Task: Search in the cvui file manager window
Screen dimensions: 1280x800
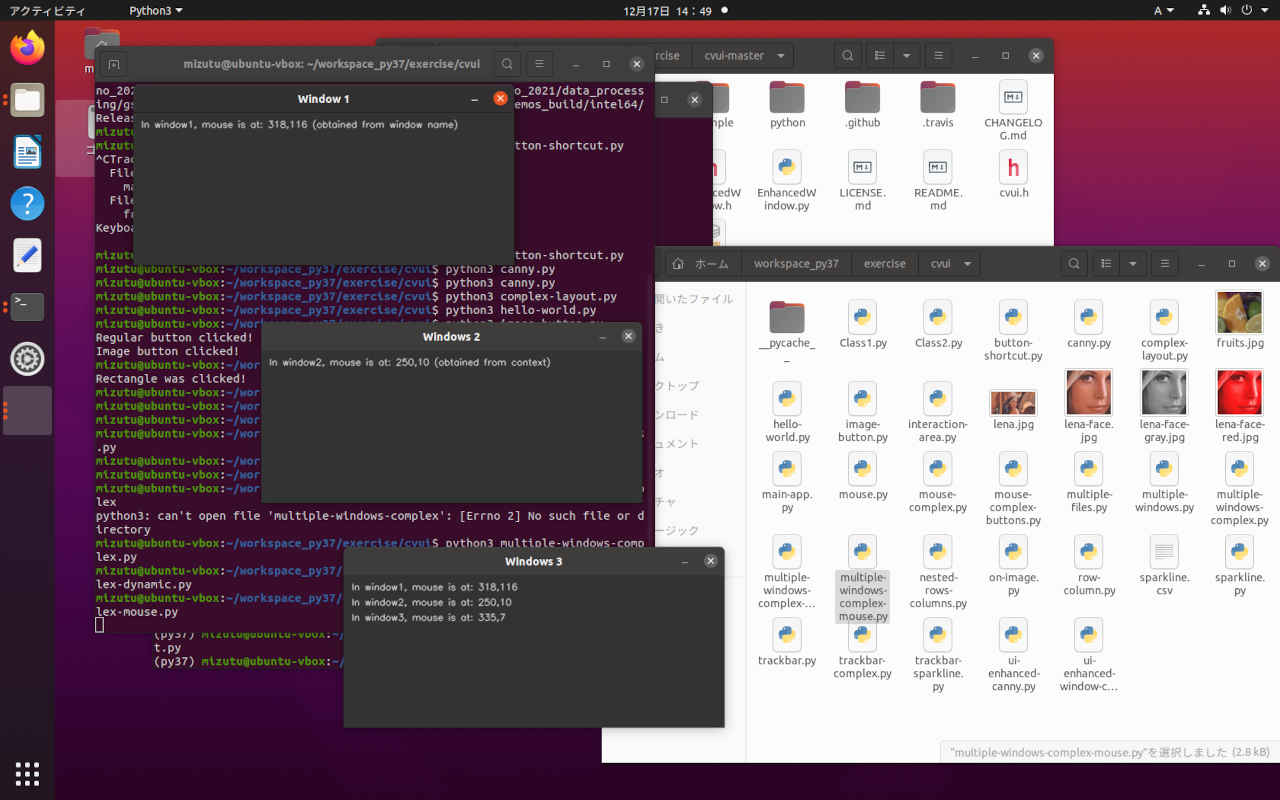Action: coord(1073,264)
